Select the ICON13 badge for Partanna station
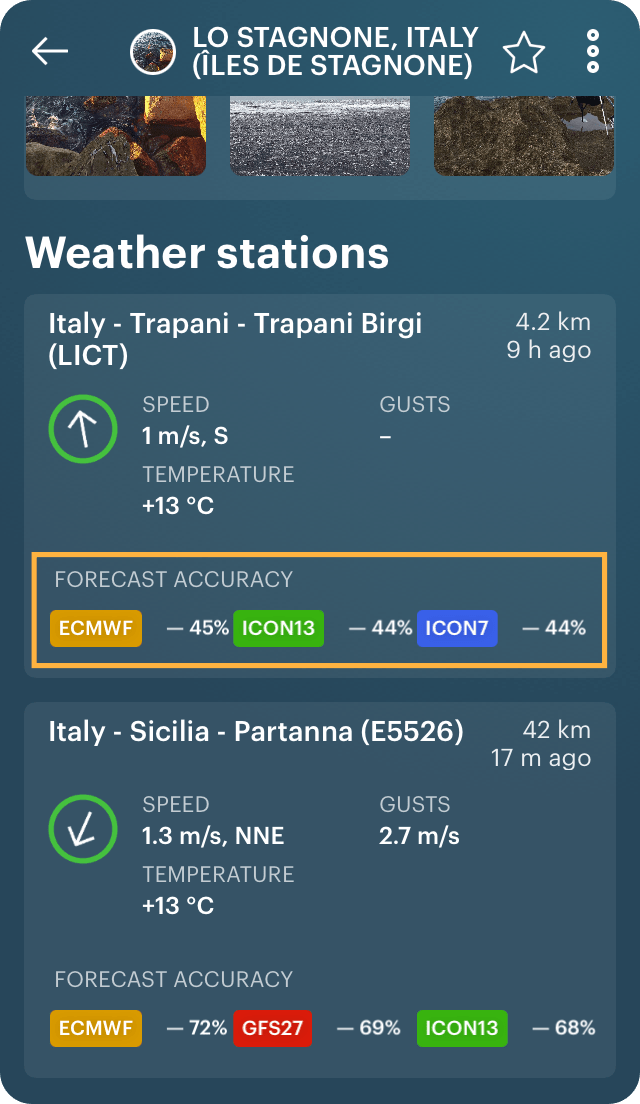This screenshot has height=1104, width=640. click(462, 1028)
